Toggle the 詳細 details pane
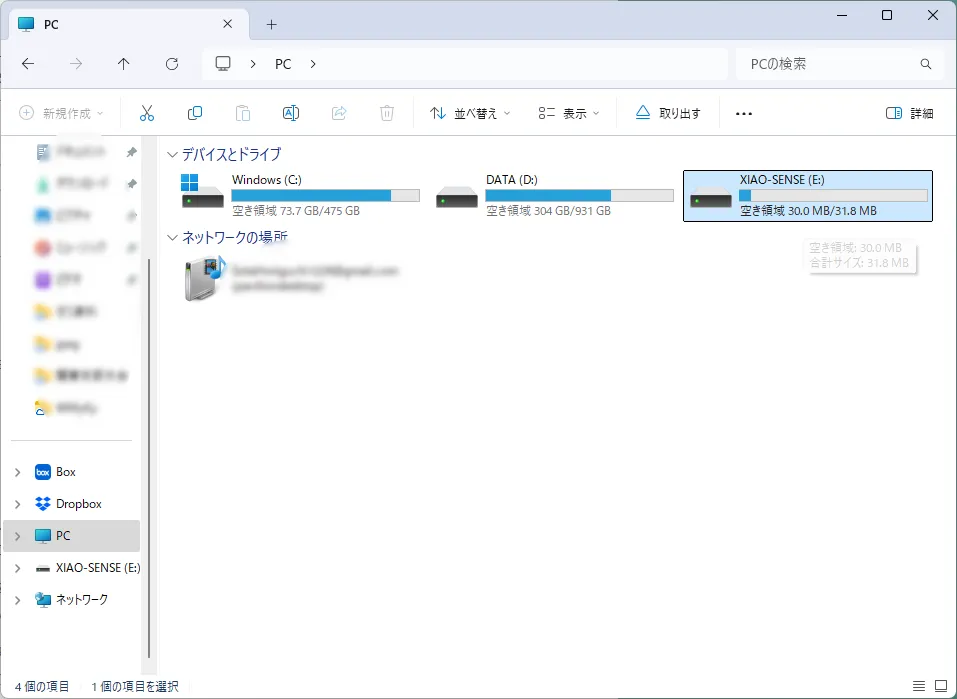This screenshot has height=699, width=957. [908, 113]
